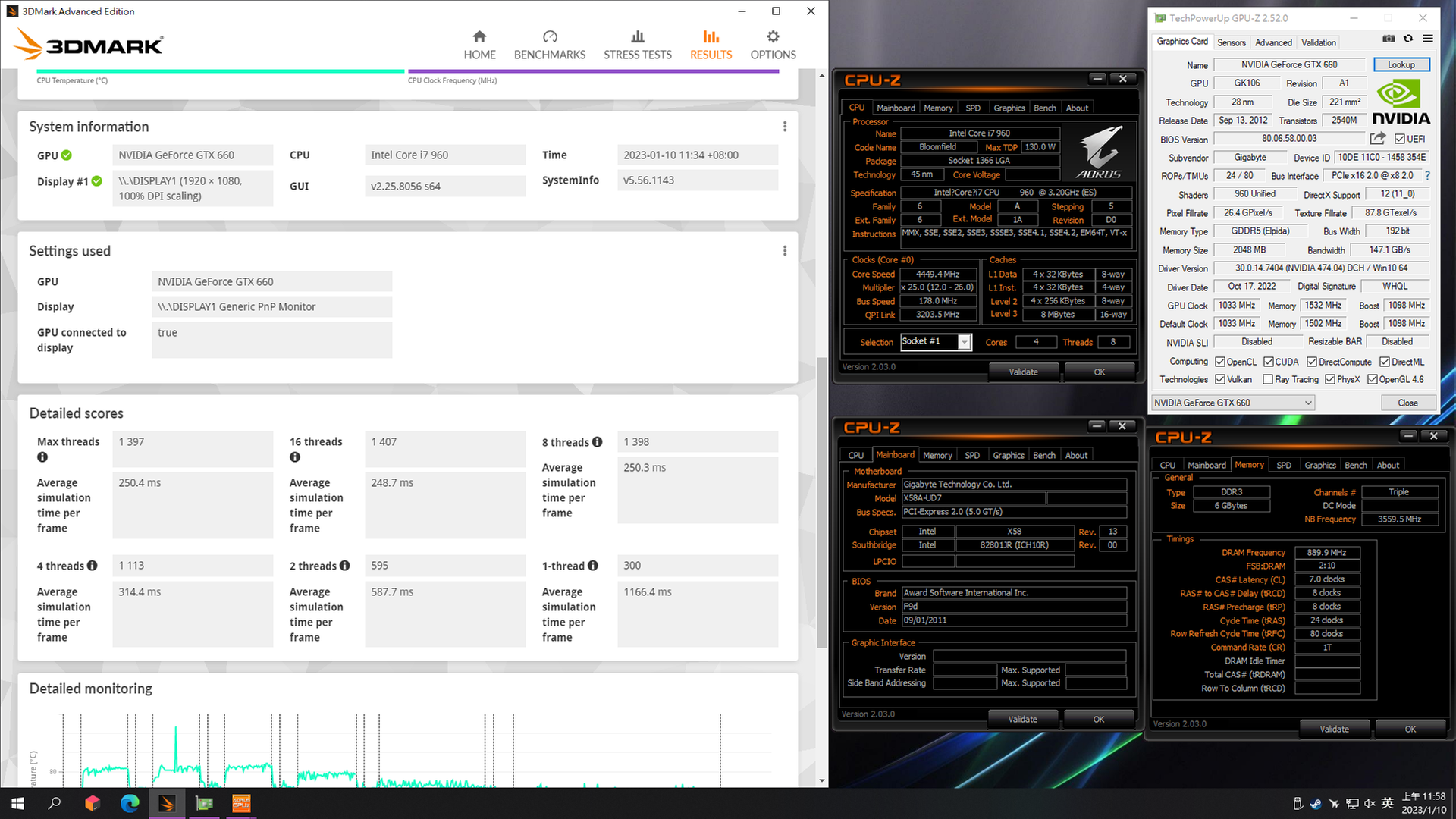
Task: Switch to the Validation tab in GPU-Z
Action: tap(1319, 43)
